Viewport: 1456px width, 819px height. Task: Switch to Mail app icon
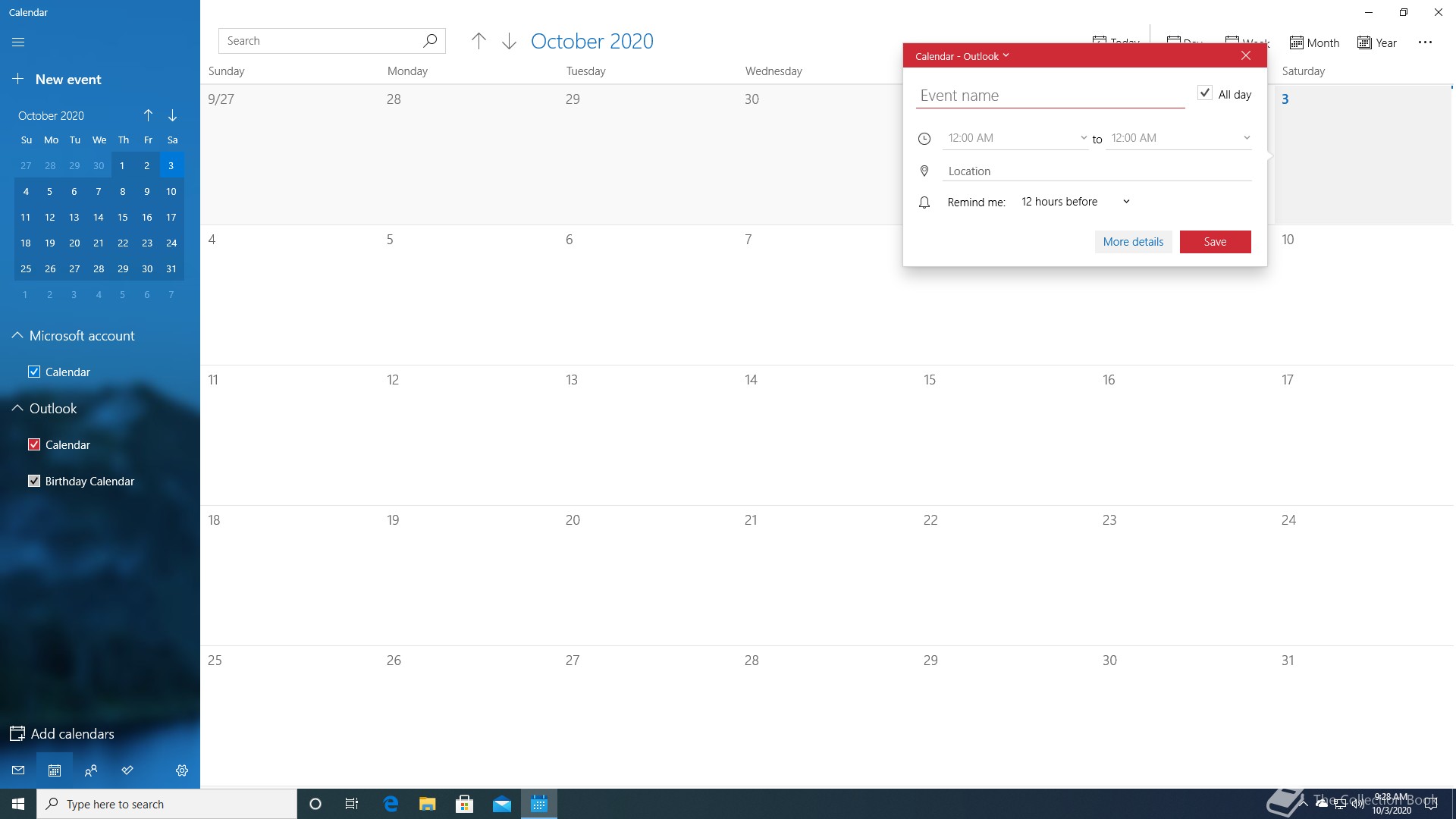tap(18, 770)
